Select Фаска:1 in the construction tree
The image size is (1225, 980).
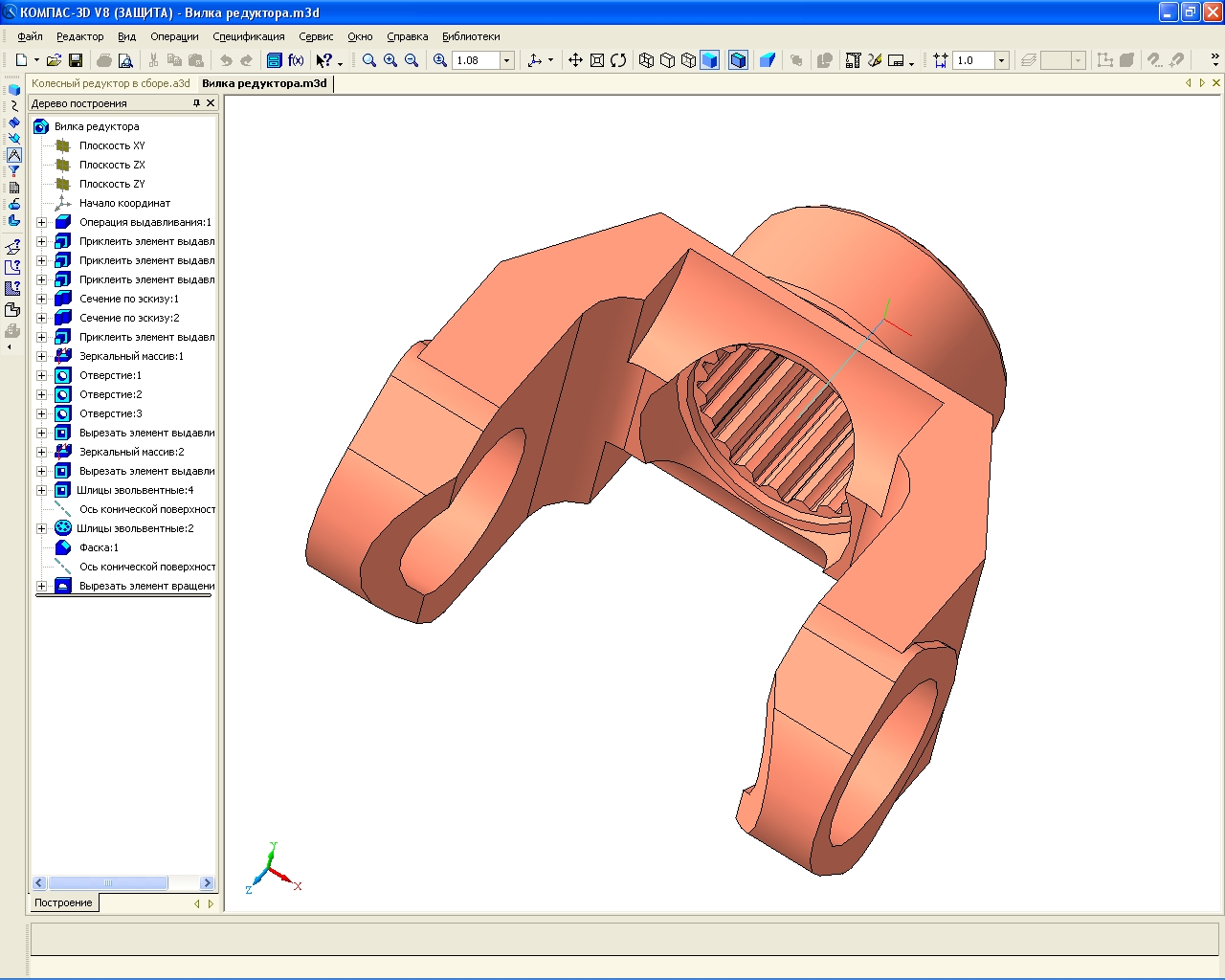point(99,547)
